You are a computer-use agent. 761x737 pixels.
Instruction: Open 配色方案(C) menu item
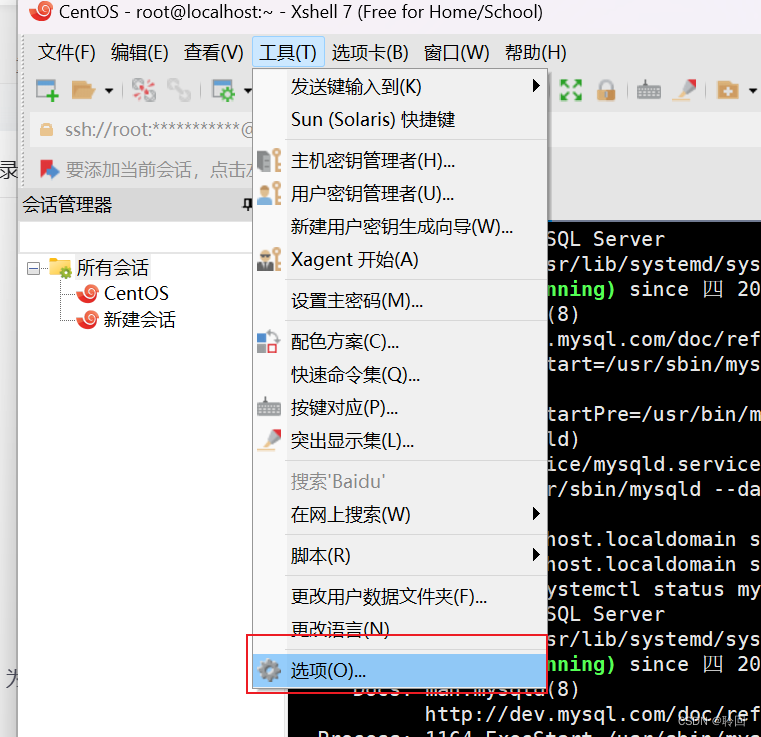(x=400, y=342)
